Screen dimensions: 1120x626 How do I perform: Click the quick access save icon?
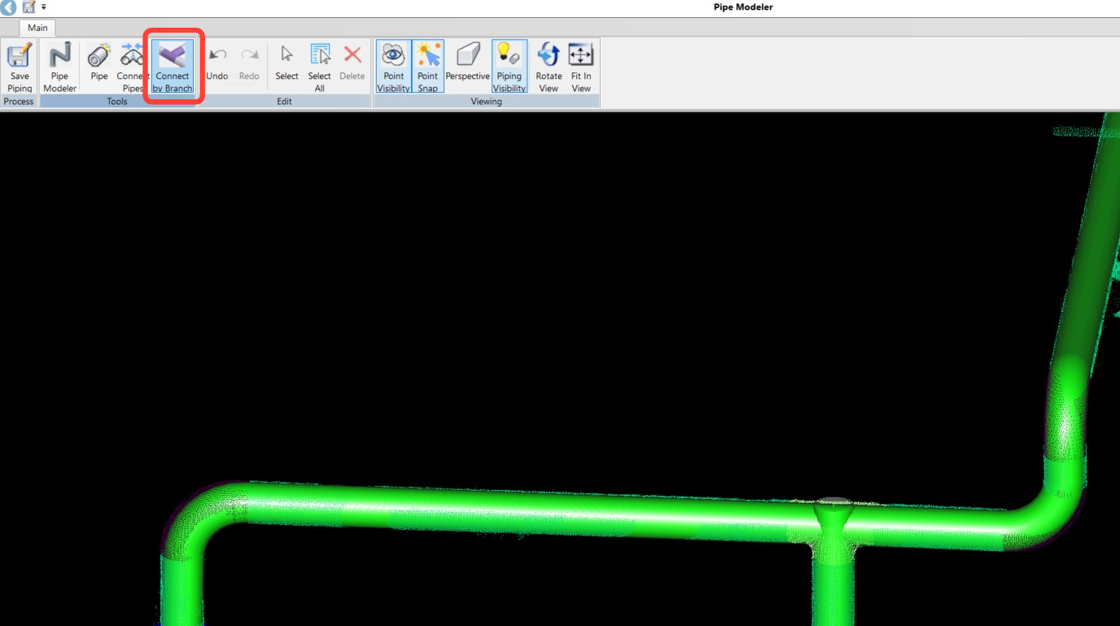click(x=29, y=7)
